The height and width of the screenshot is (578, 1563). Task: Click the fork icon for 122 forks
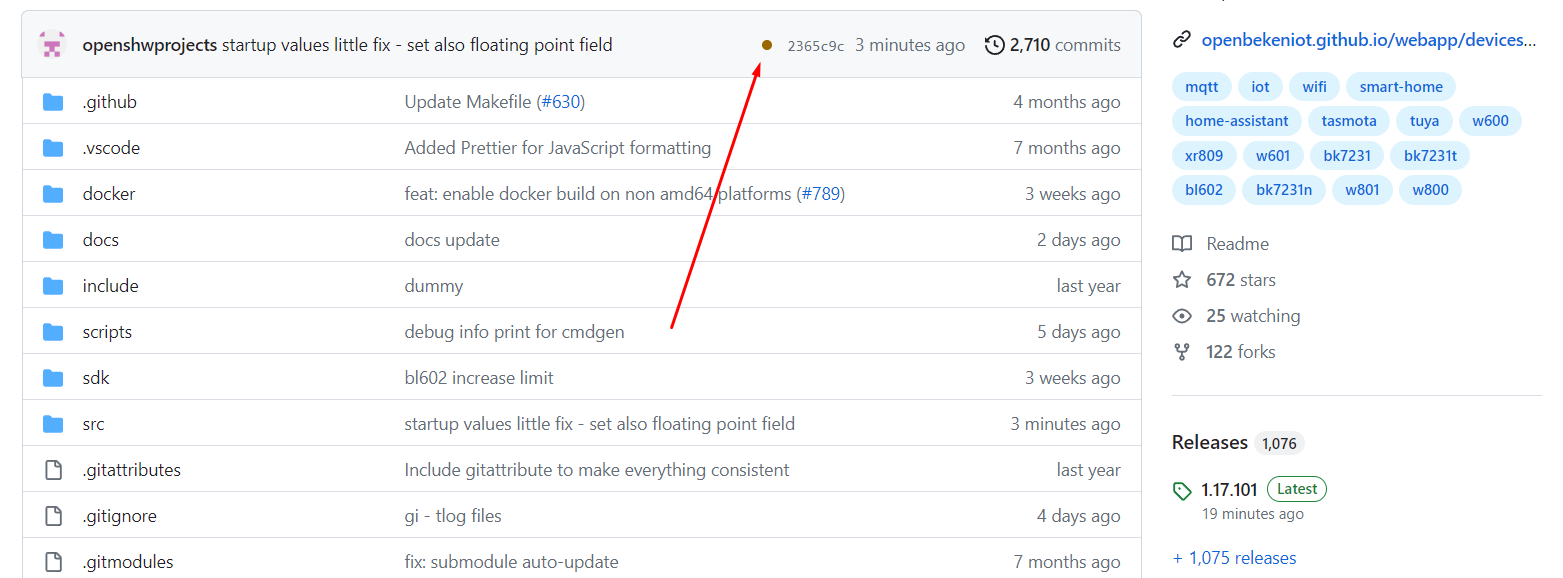pos(1182,352)
